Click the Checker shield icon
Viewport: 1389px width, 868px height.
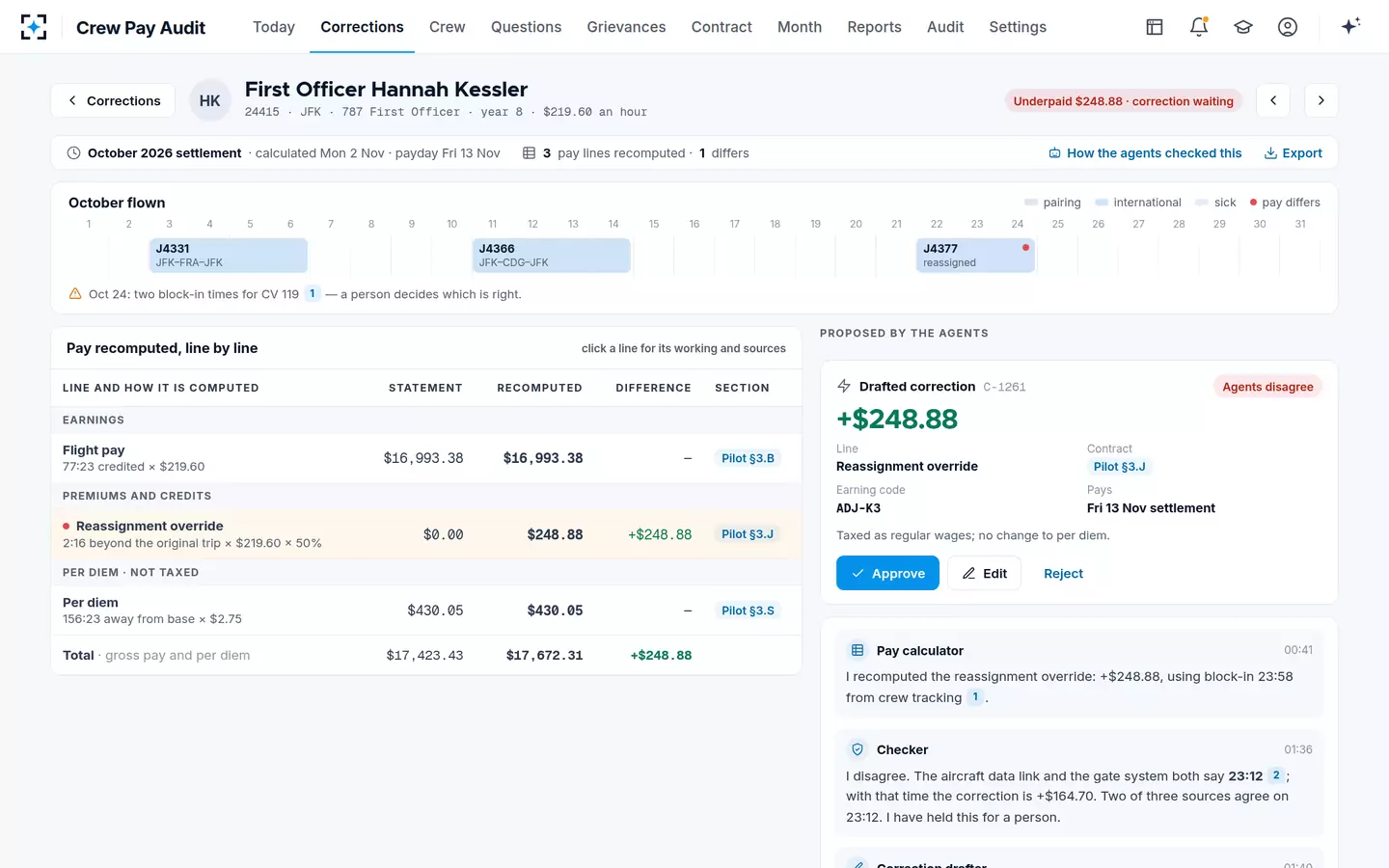pyautogui.click(x=858, y=749)
